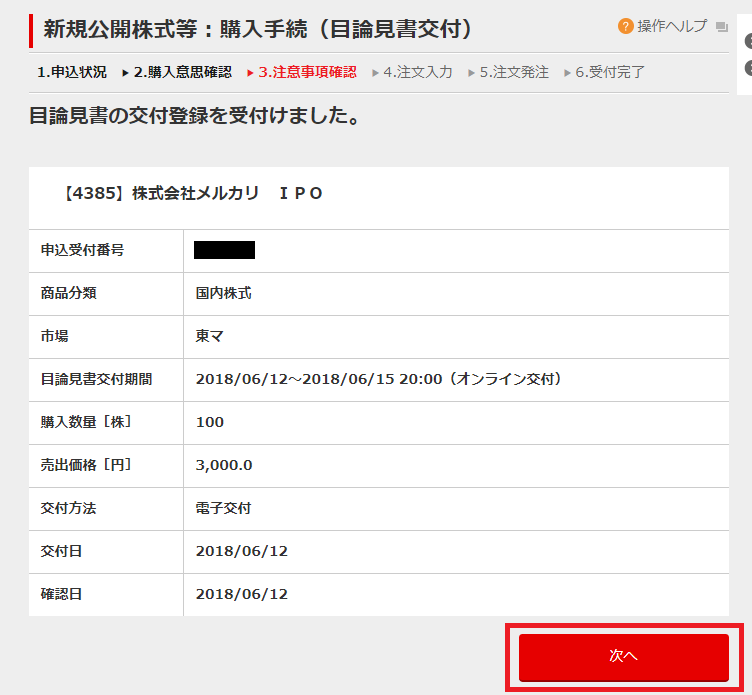Click the period value 2018/06/12～2018/06/15 20:00

319,379
